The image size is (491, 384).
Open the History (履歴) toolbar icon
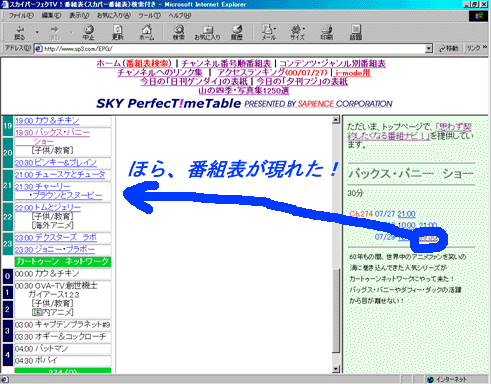point(237,32)
